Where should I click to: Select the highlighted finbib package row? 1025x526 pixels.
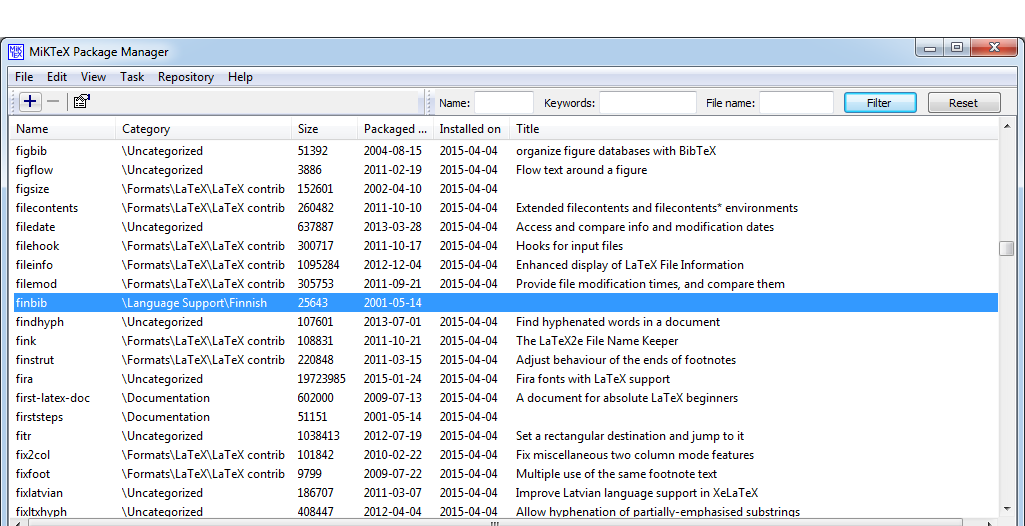click(x=506, y=303)
